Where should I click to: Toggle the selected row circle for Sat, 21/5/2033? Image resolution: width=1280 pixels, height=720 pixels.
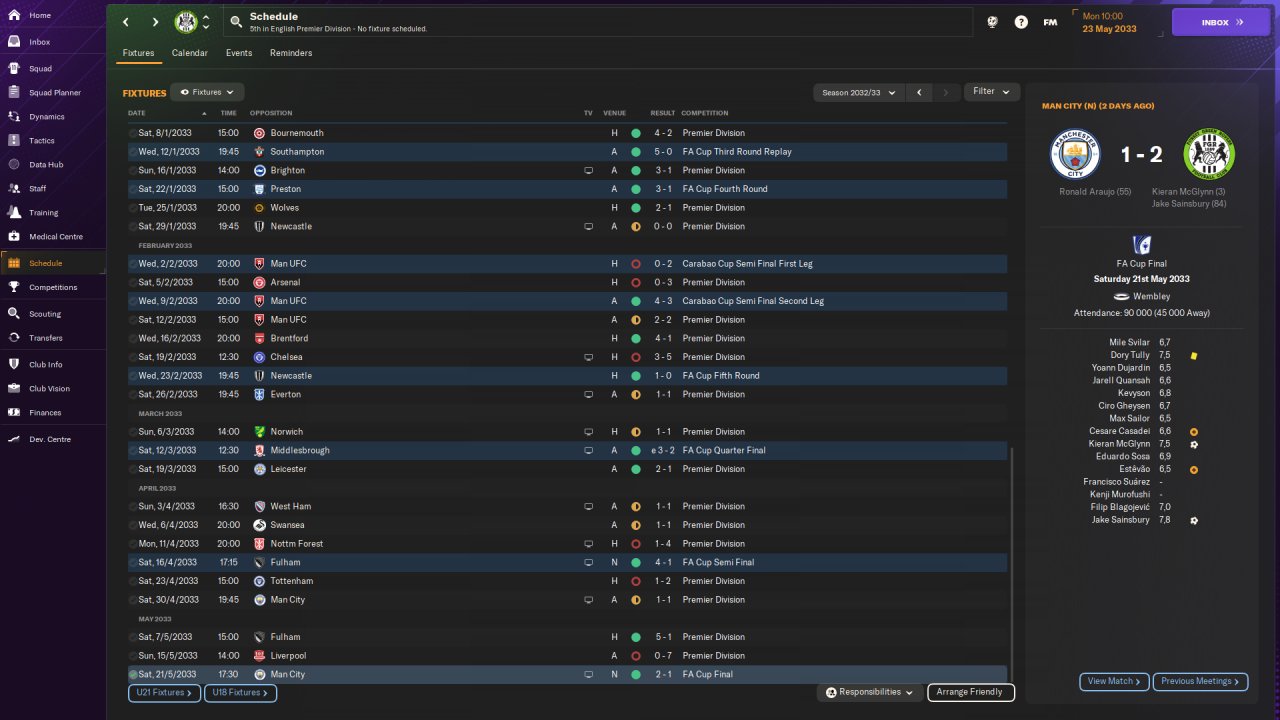point(133,675)
